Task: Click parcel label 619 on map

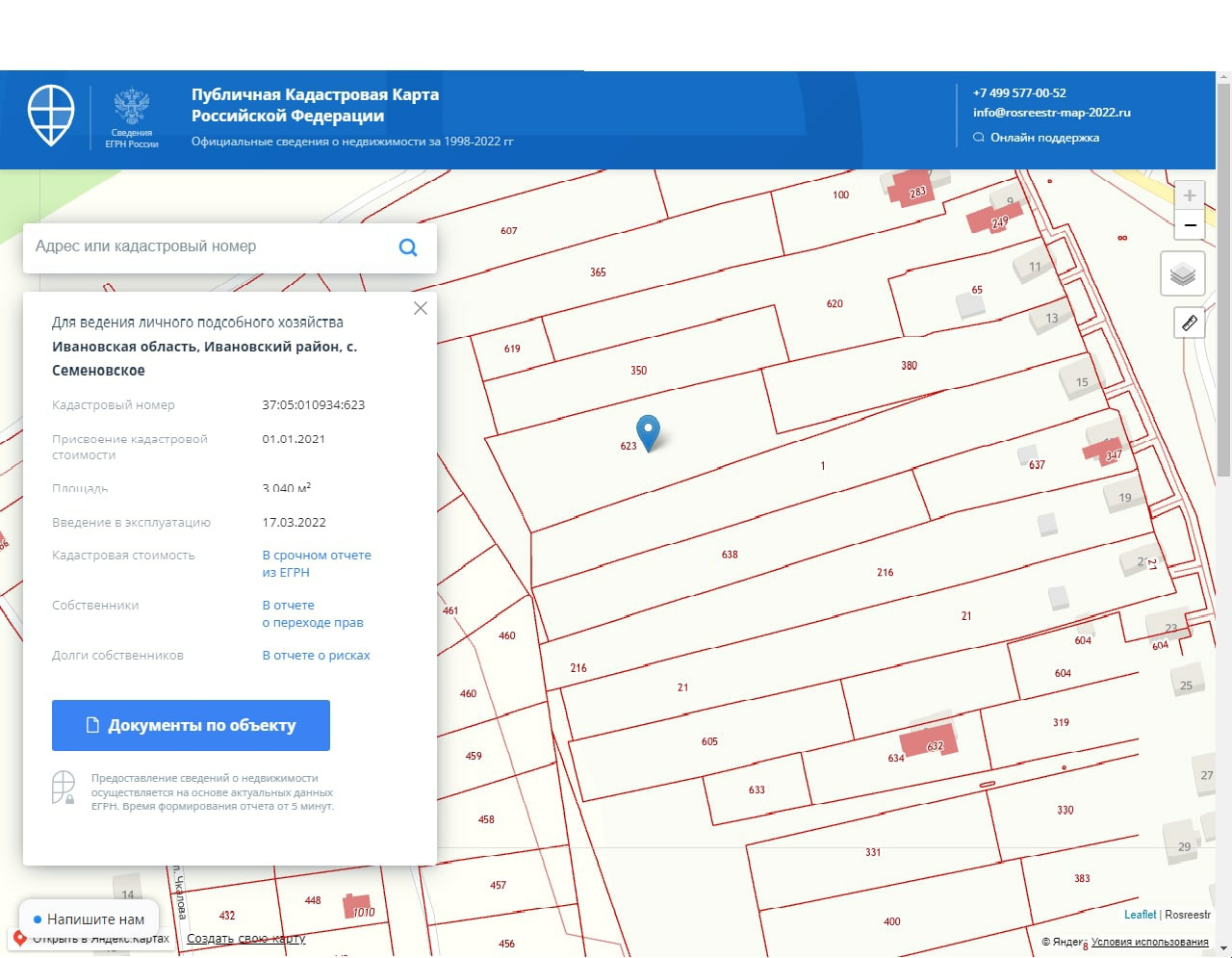Action: point(512,350)
